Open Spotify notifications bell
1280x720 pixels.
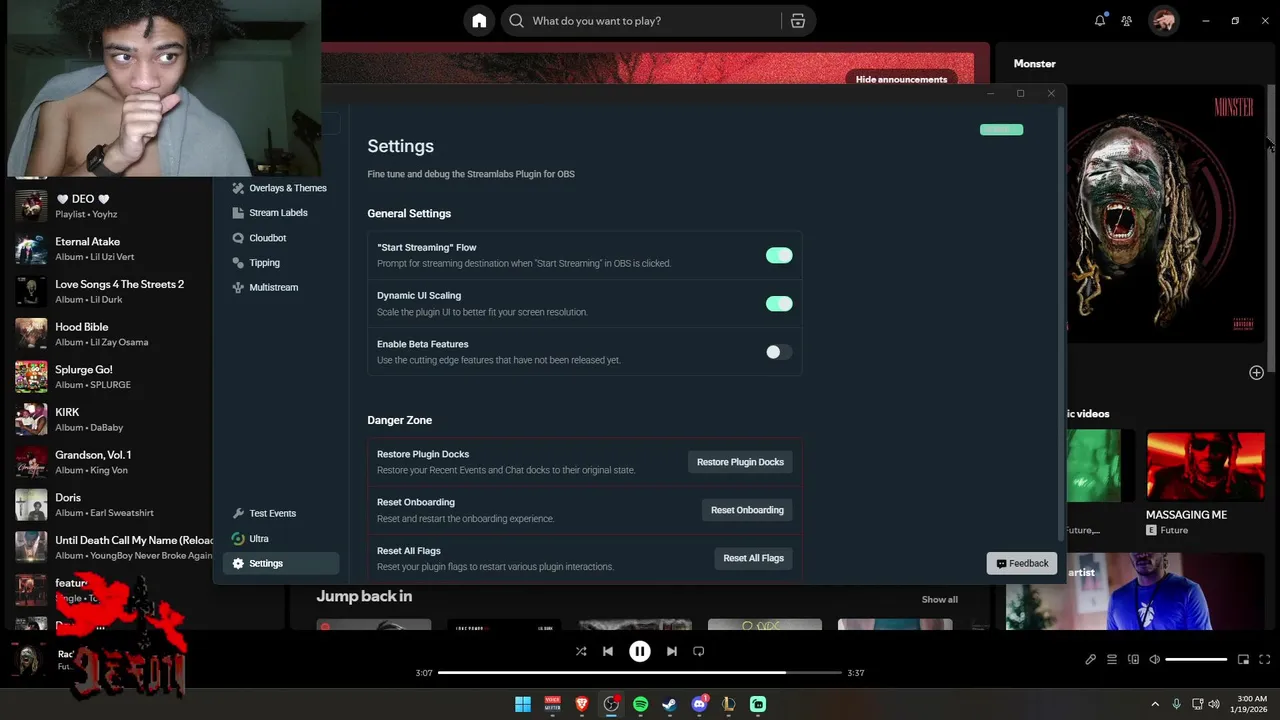1100,20
